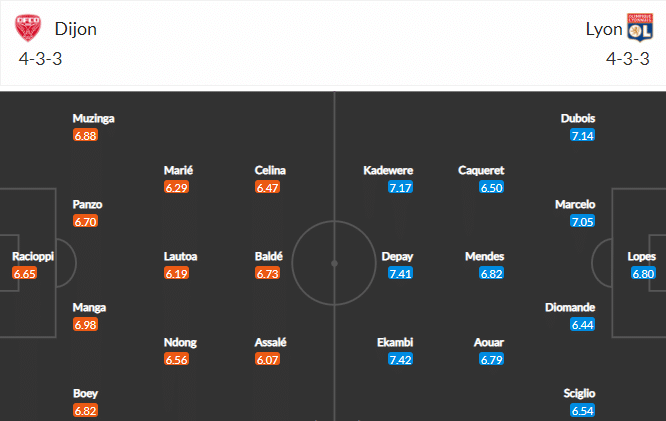
Task: Open Celina's player profile
Action: click(x=270, y=170)
